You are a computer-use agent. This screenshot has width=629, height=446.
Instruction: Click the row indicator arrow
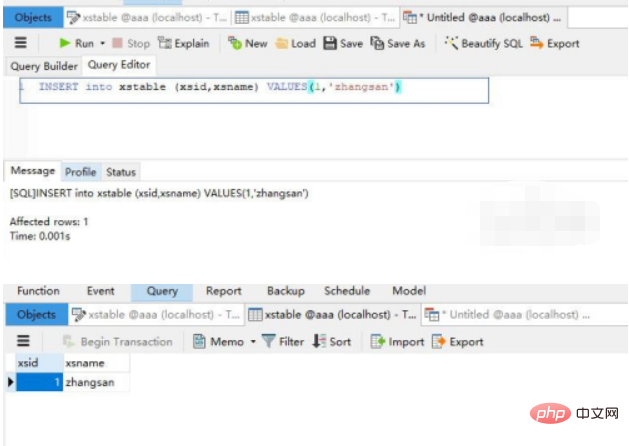[x=10, y=382]
